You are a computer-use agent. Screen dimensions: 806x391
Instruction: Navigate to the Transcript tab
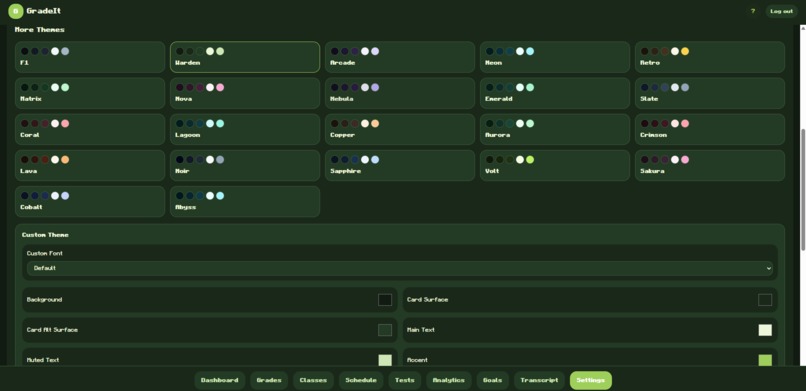(x=539, y=380)
